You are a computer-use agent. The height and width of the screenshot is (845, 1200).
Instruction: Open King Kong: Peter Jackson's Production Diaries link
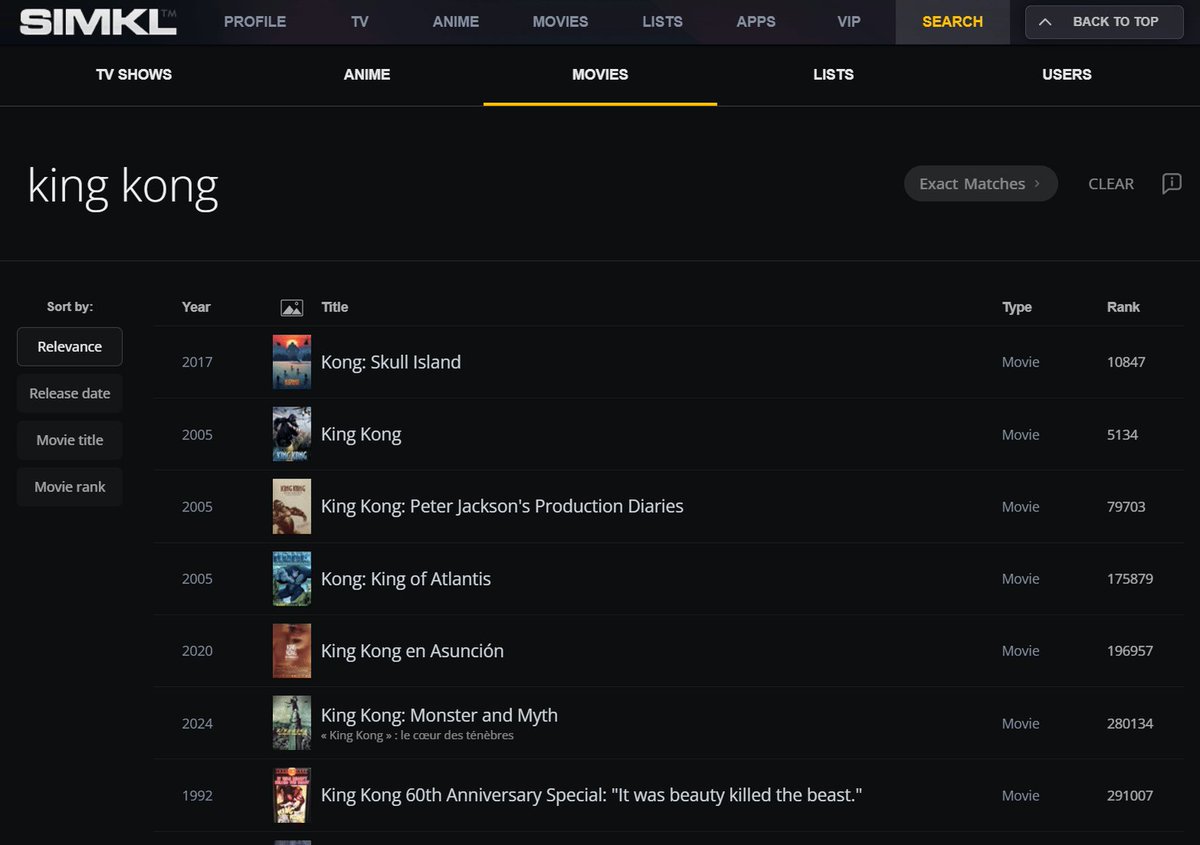pos(502,506)
